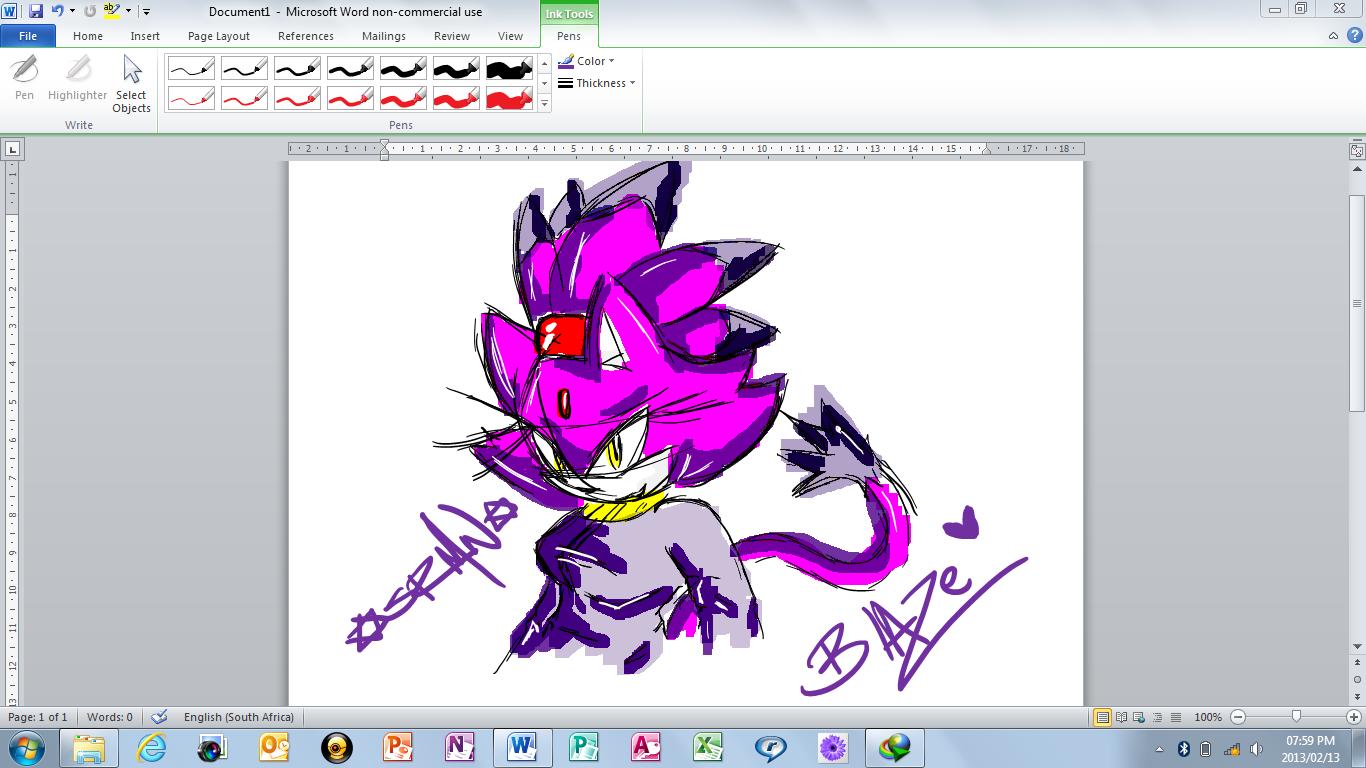This screenshot has width=1366, height=768.
Task: Click the Page: 1 of 1 indicator
Action: (x=38, y=717)
